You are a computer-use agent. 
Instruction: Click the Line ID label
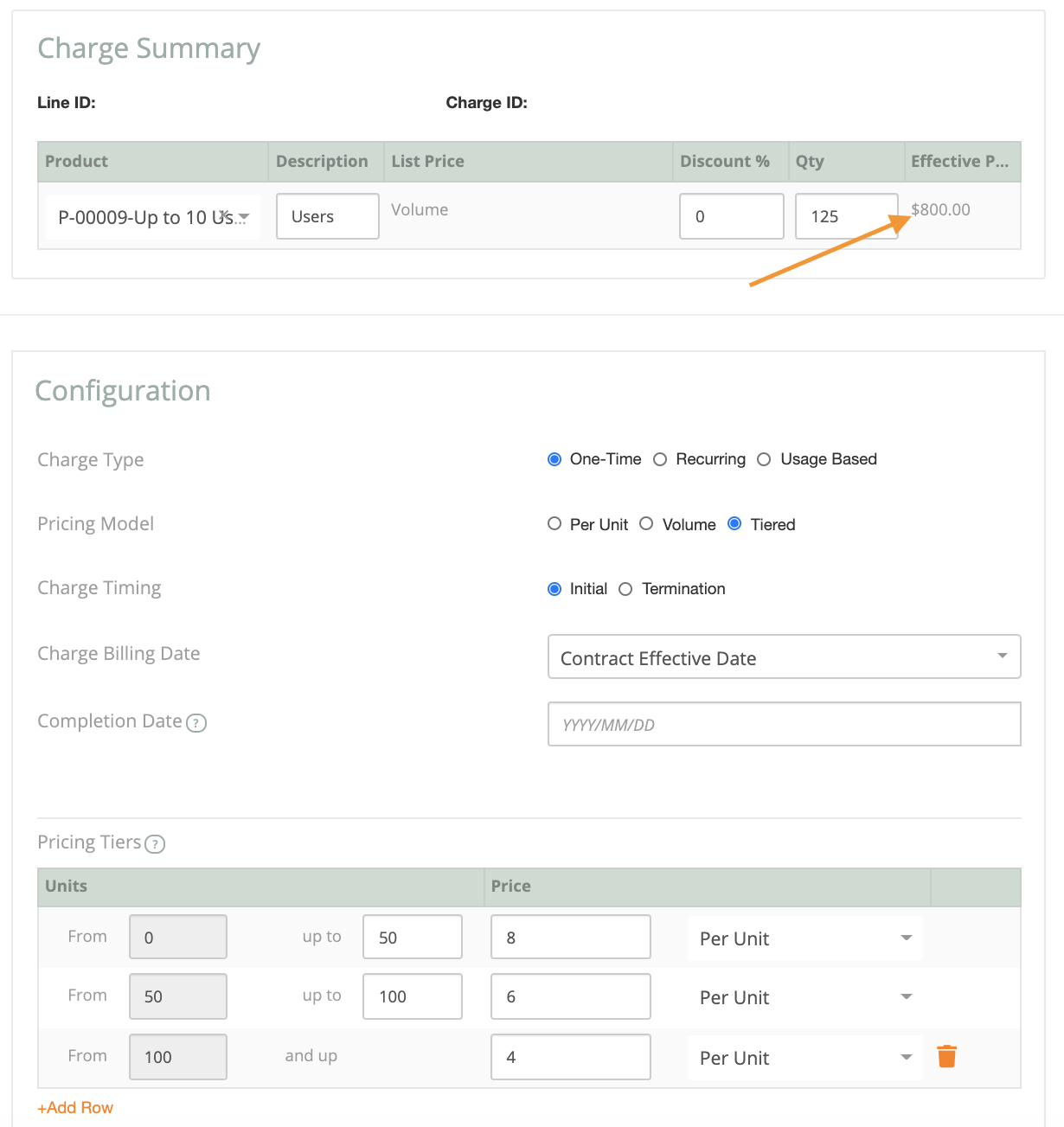click(67, 103)
